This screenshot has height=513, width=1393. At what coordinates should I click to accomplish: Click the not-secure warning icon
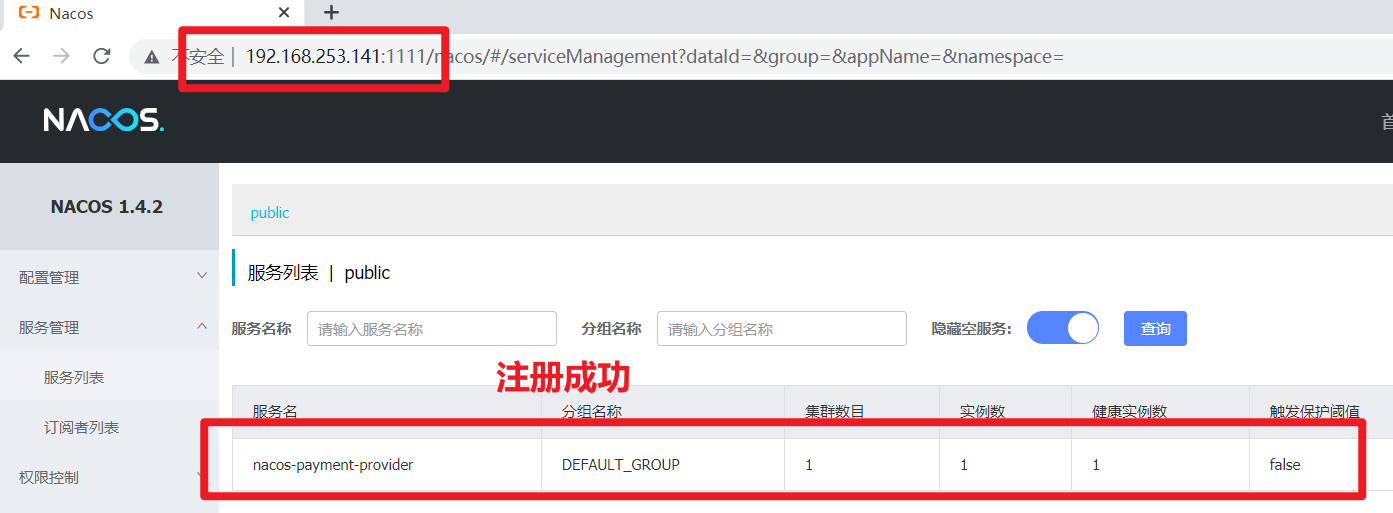point(152,57)
